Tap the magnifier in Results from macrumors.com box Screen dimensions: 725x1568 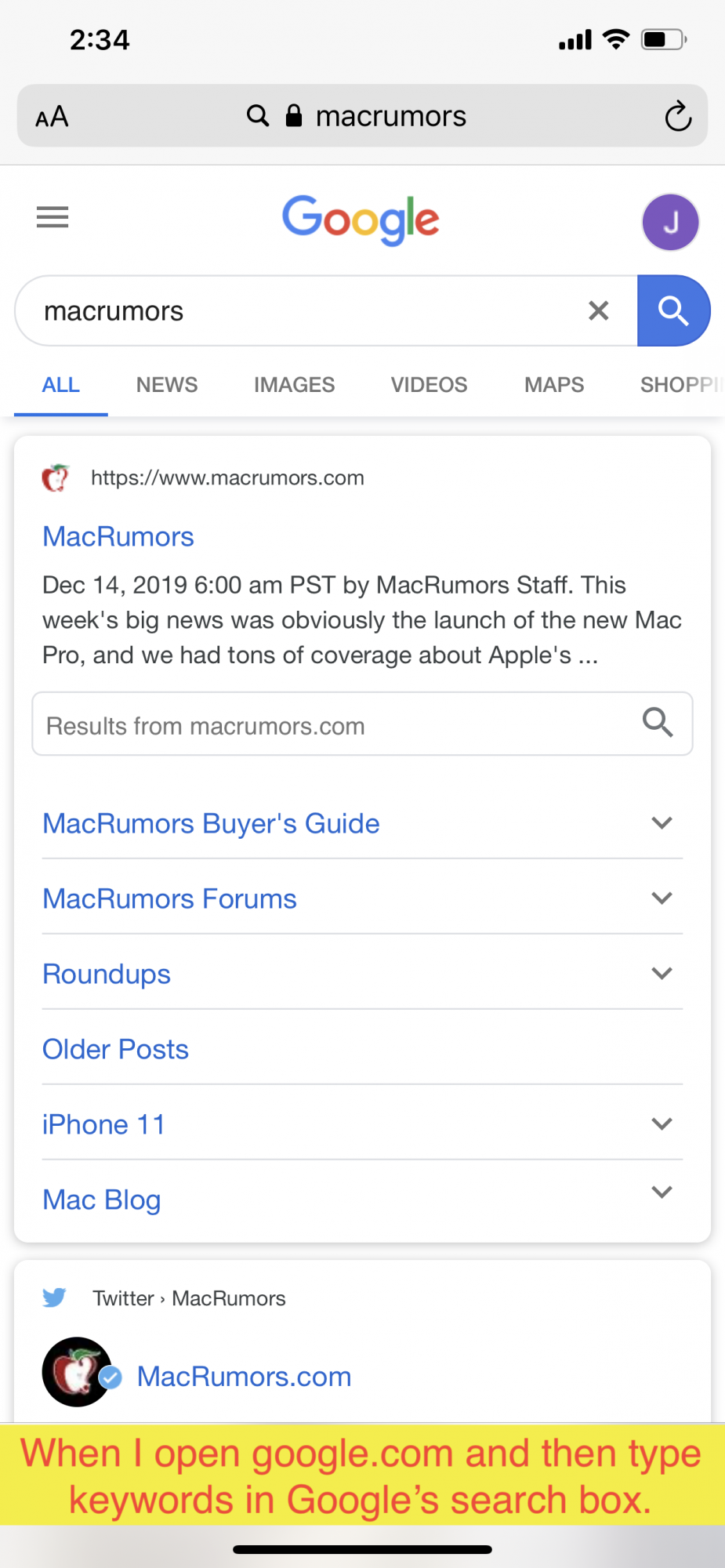click(x=658, y=722)
